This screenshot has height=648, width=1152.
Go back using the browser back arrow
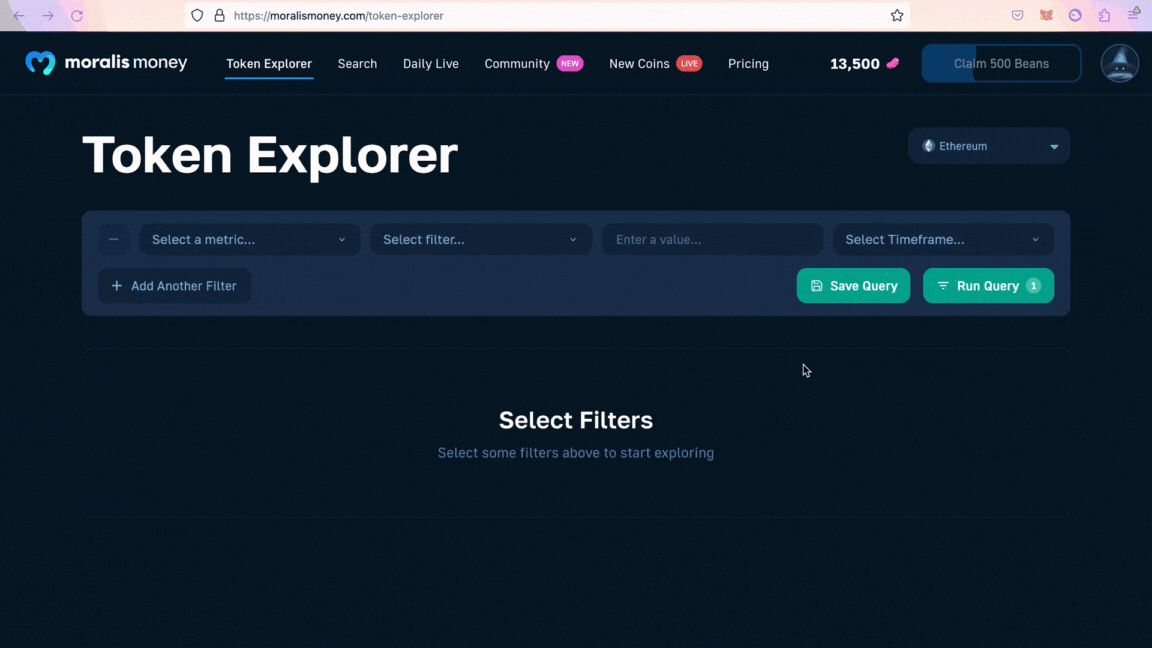click(x=19, y=15)
